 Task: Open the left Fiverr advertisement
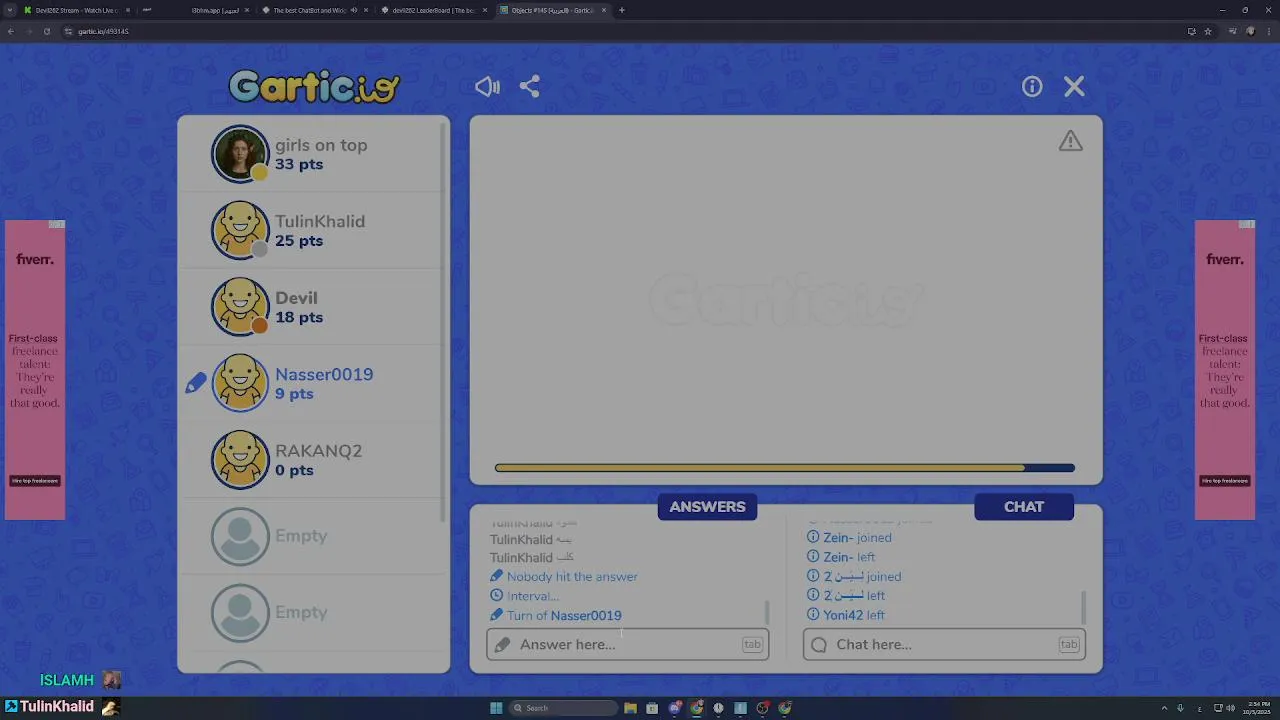[x=35, y=370]
